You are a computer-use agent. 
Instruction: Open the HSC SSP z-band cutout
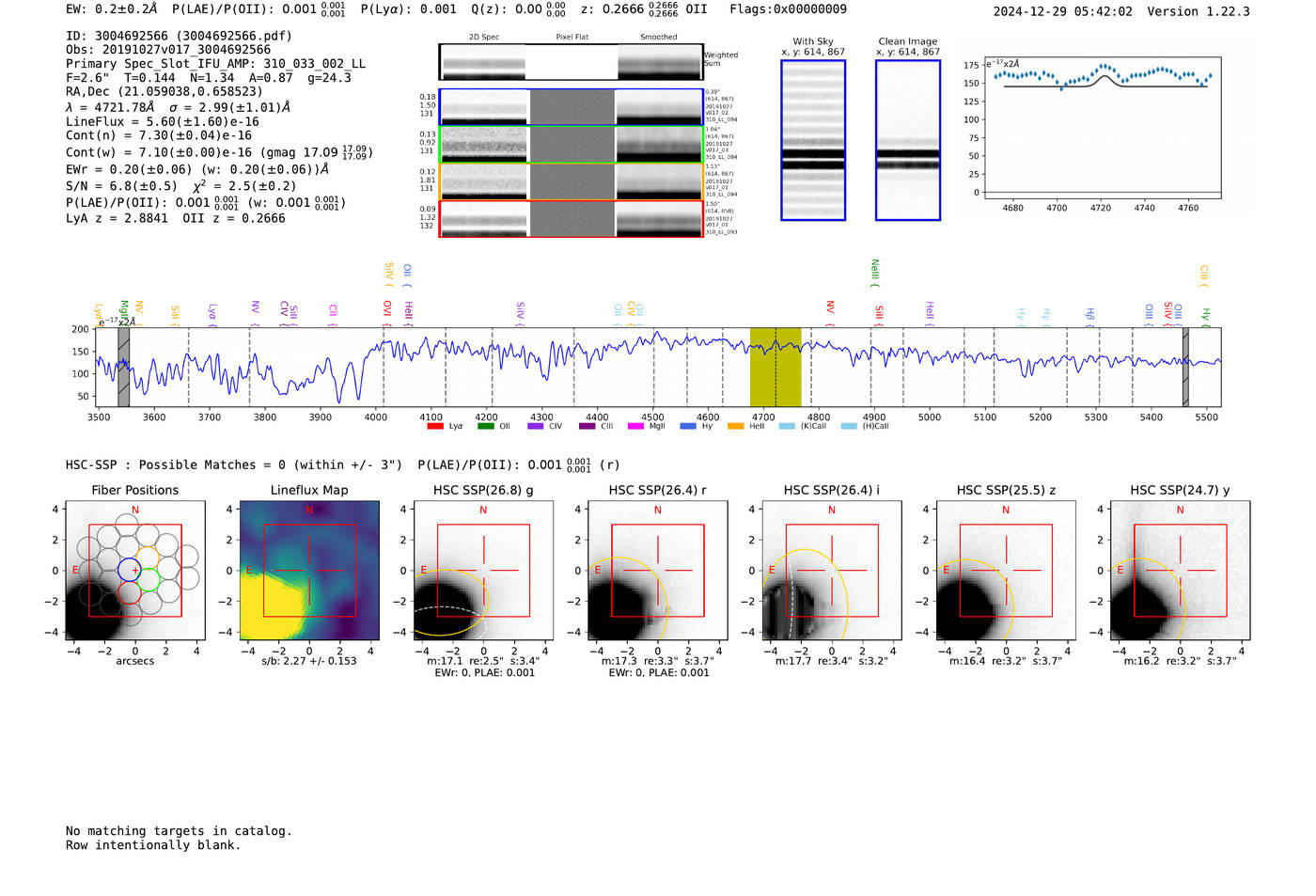1006,571
